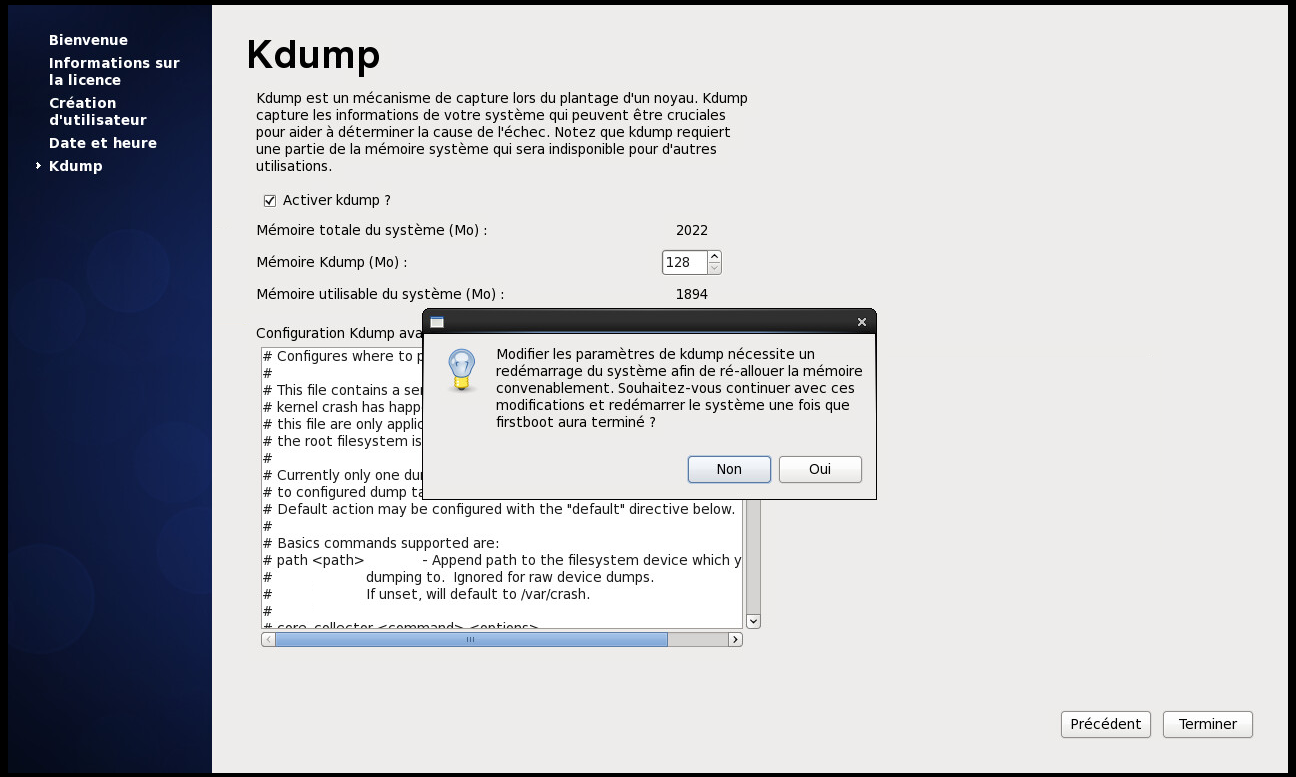1296x777 pixels.
Task: Choose Non in the reboot confirmation dialog
Action: tap(729, 469)
